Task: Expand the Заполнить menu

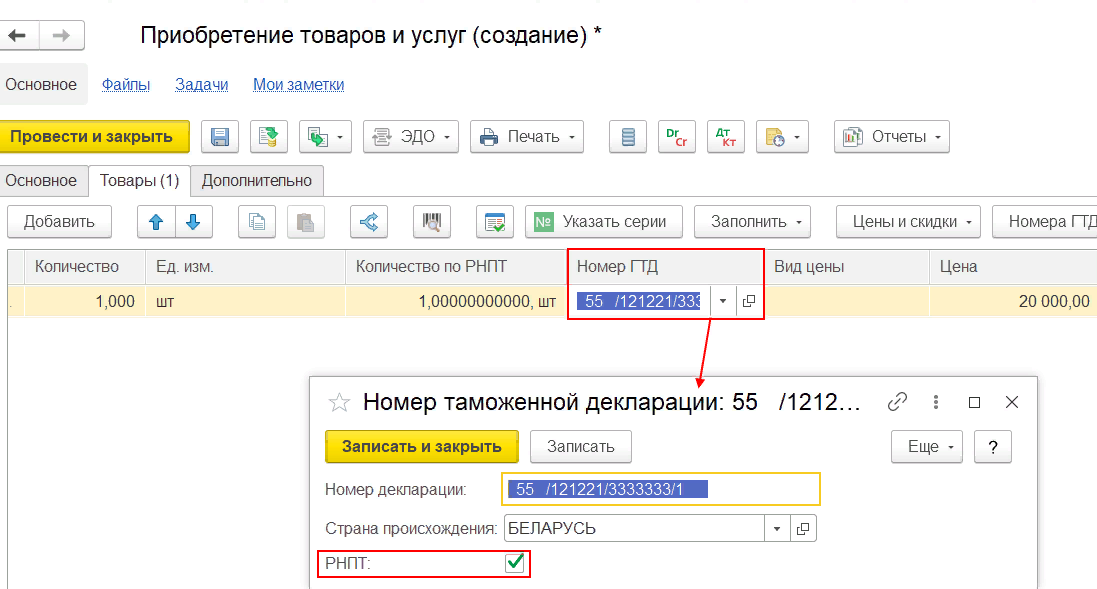Action: click(x=751, y=222)
